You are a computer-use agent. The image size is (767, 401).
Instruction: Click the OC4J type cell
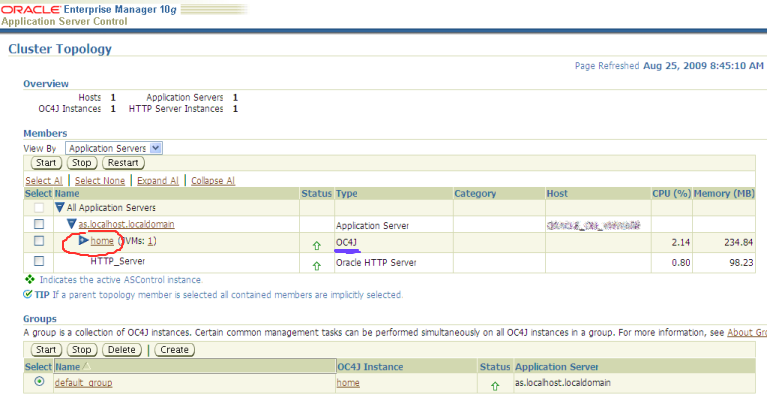pyautogui.click(x=346, y=243)
